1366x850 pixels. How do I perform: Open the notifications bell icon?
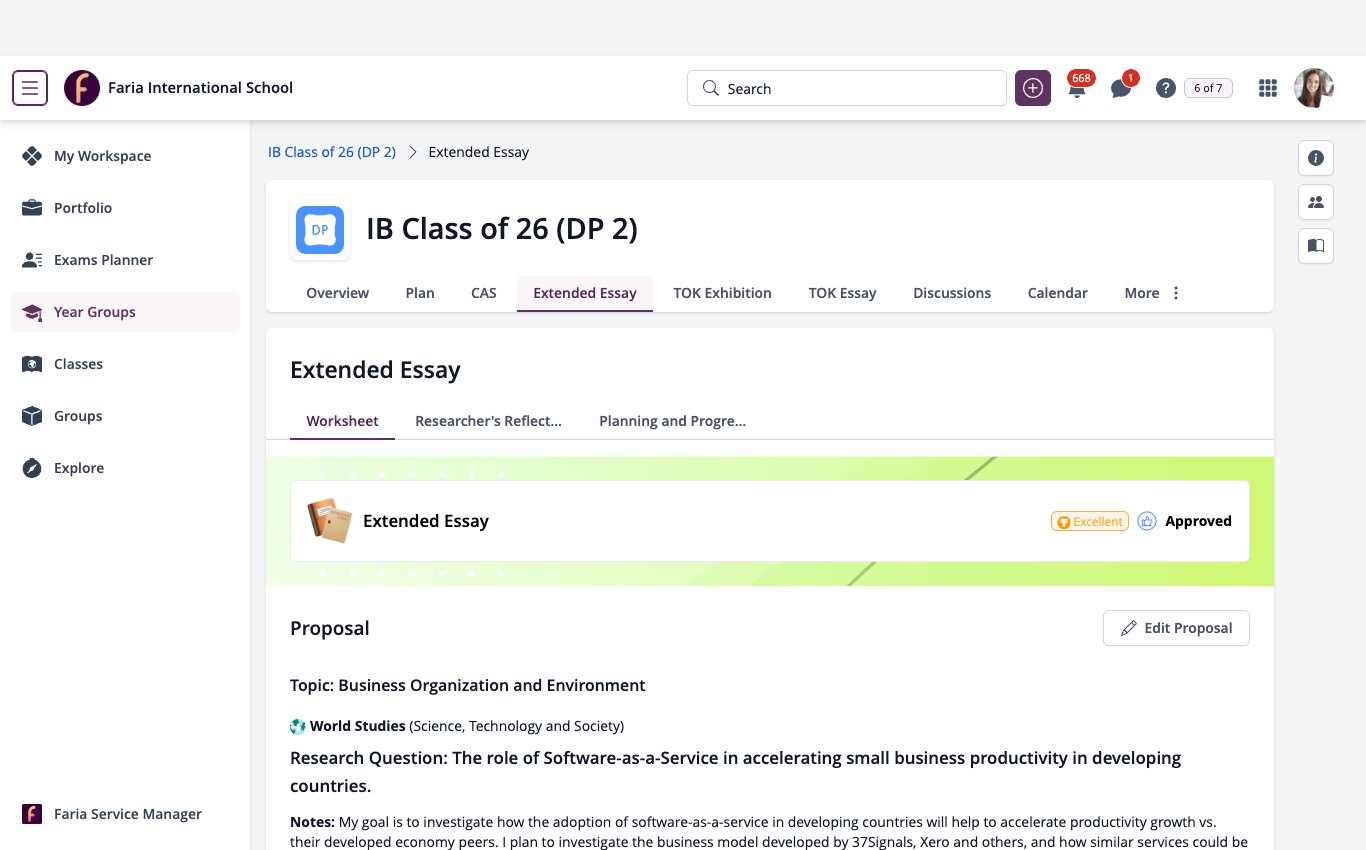(x=1077, y=88)
